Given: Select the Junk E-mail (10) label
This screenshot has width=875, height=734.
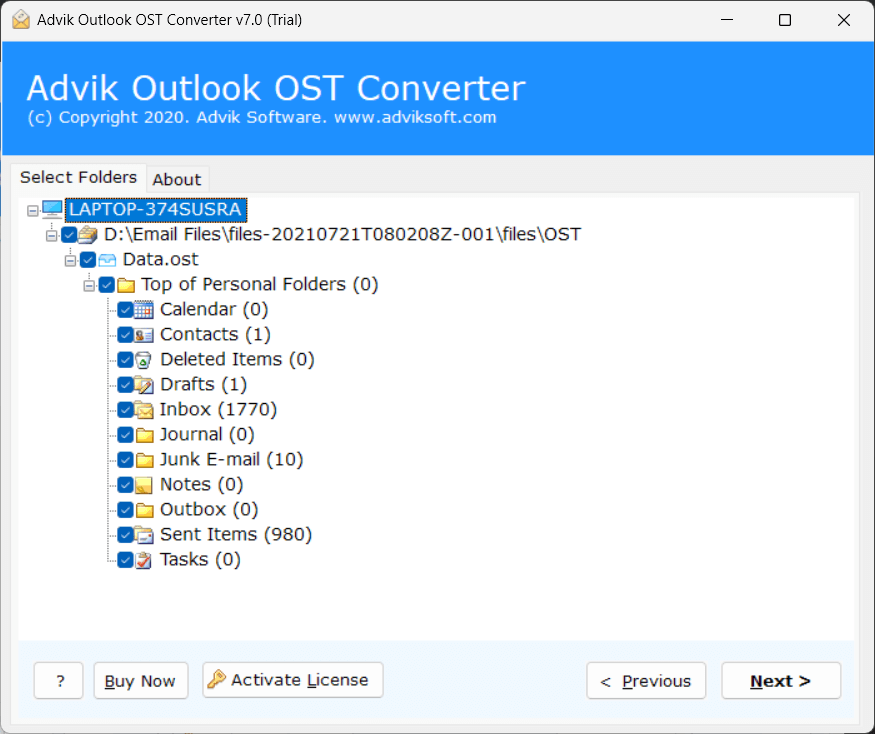Looking at the screenshot, I should point(232,460).
